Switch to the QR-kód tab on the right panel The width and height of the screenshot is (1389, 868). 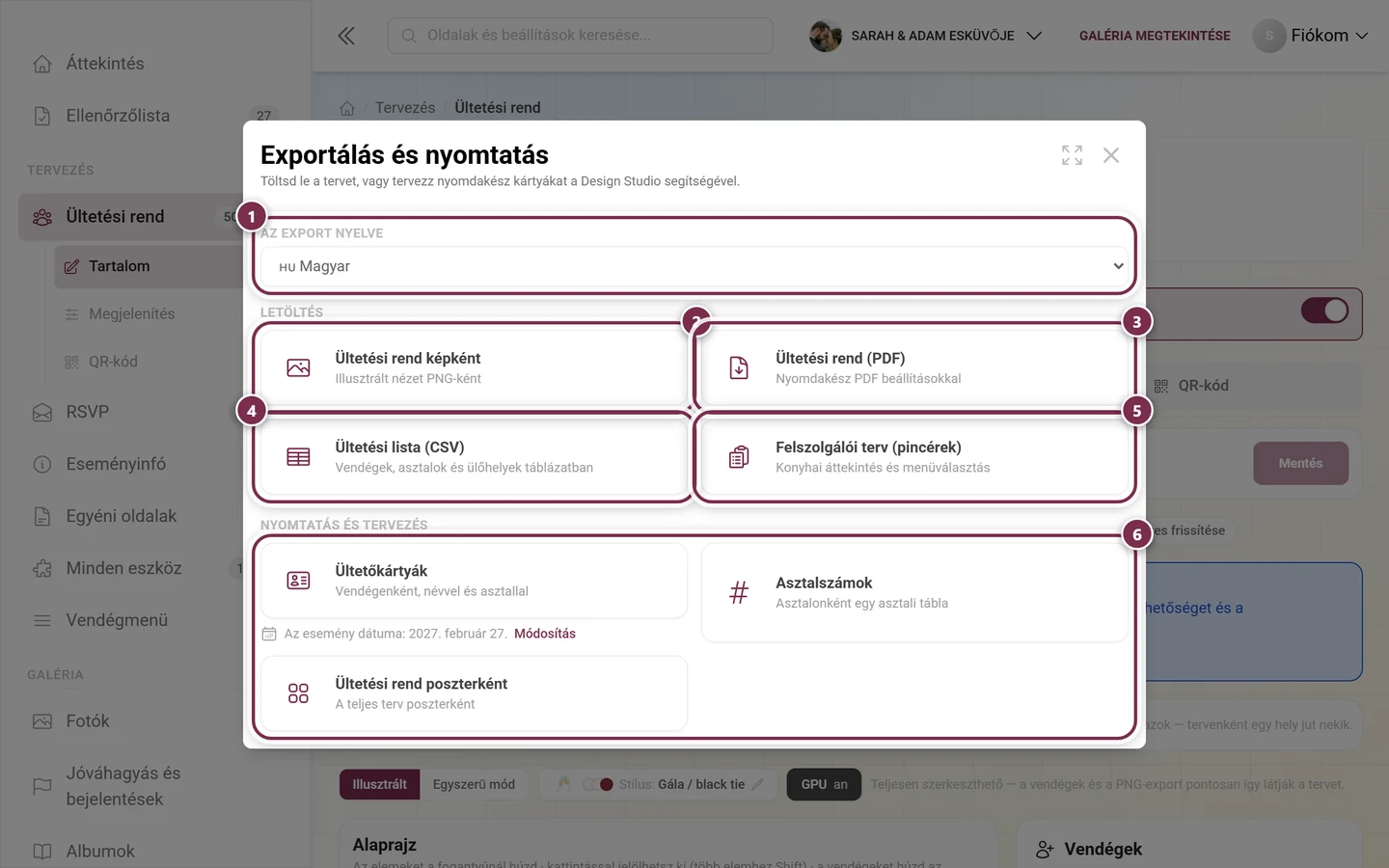pos(1191,386)
